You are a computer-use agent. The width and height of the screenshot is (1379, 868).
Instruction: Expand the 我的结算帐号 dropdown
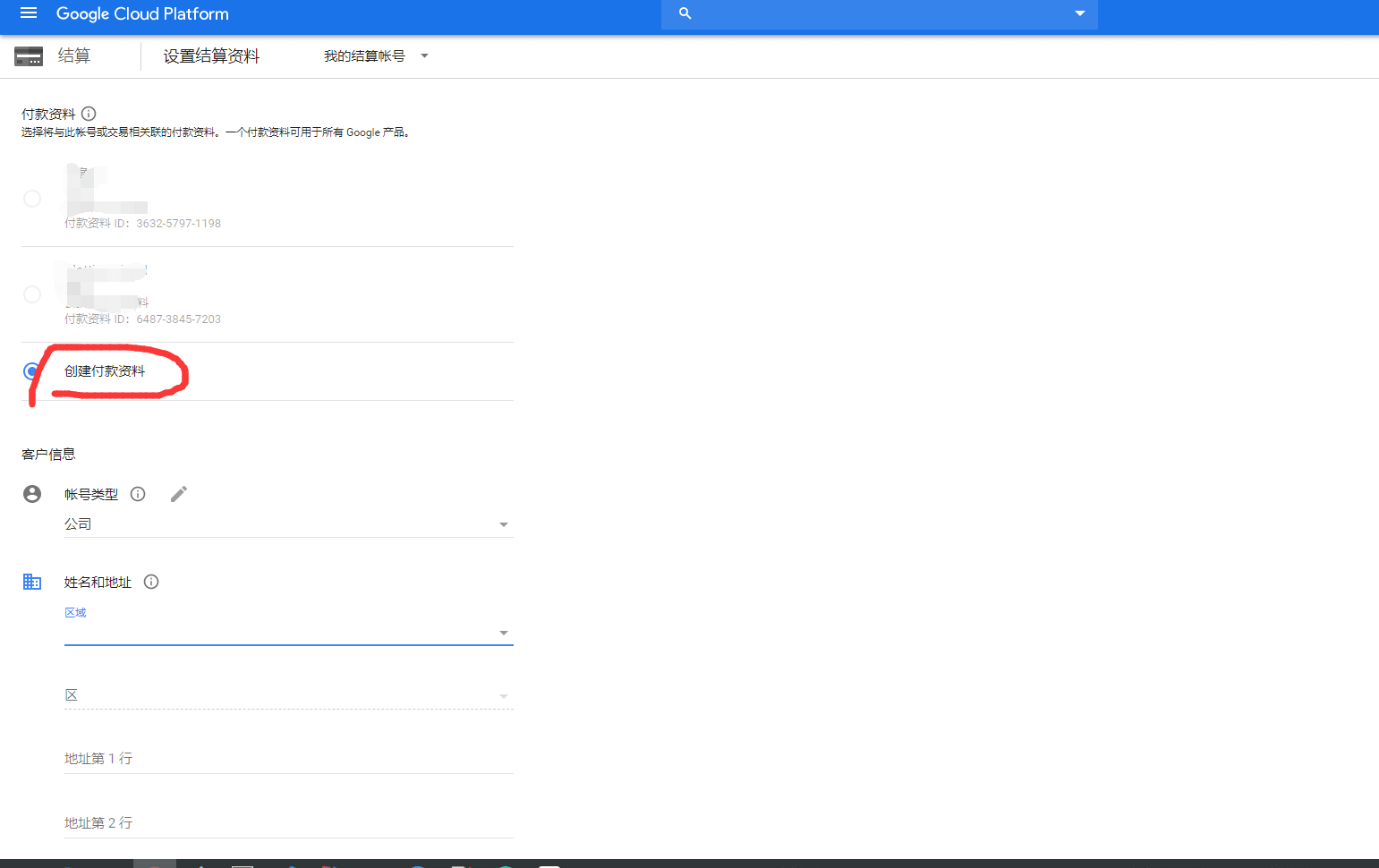click(x=376, y=56)
